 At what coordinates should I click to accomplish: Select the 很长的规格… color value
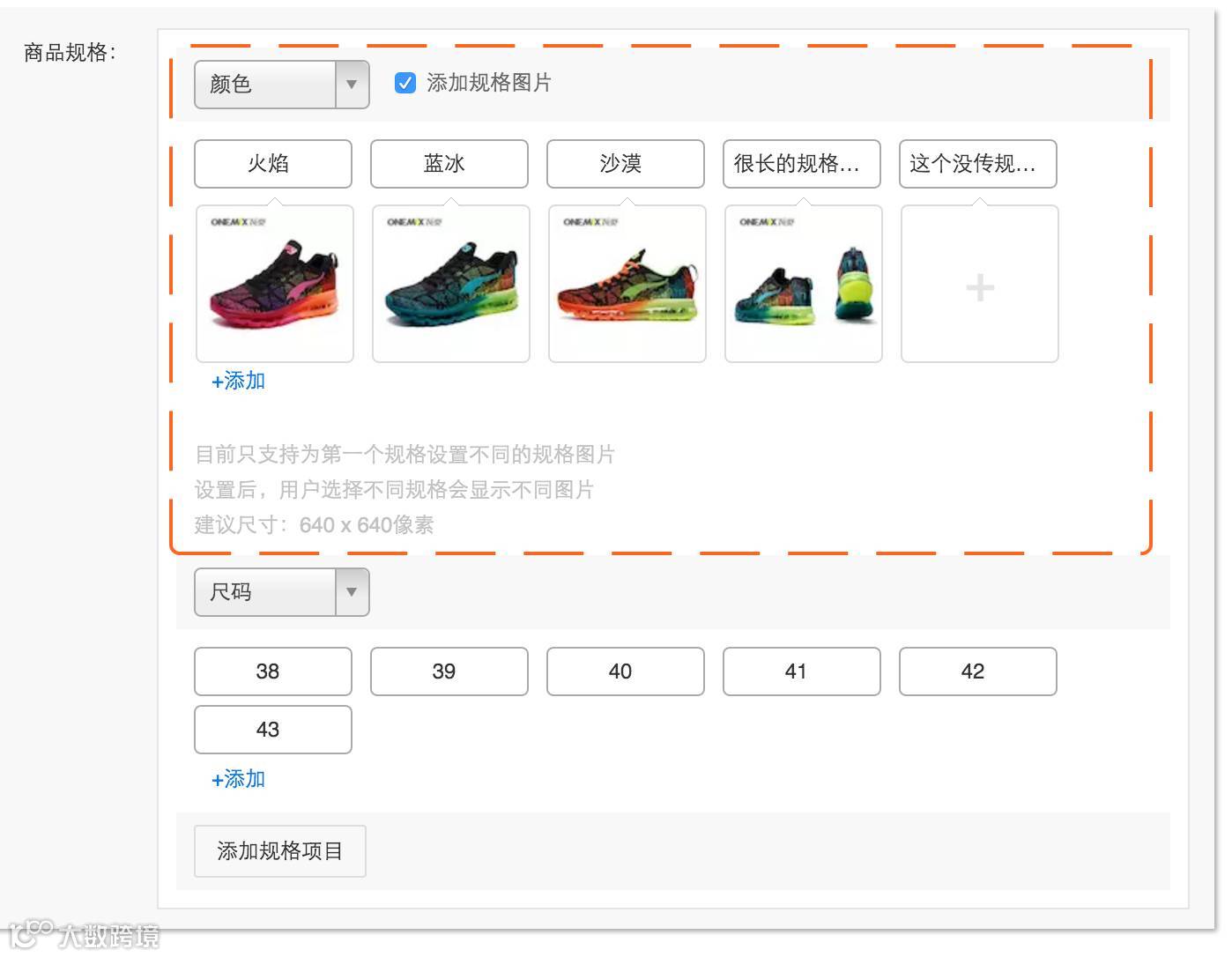(x=802, y=164)
